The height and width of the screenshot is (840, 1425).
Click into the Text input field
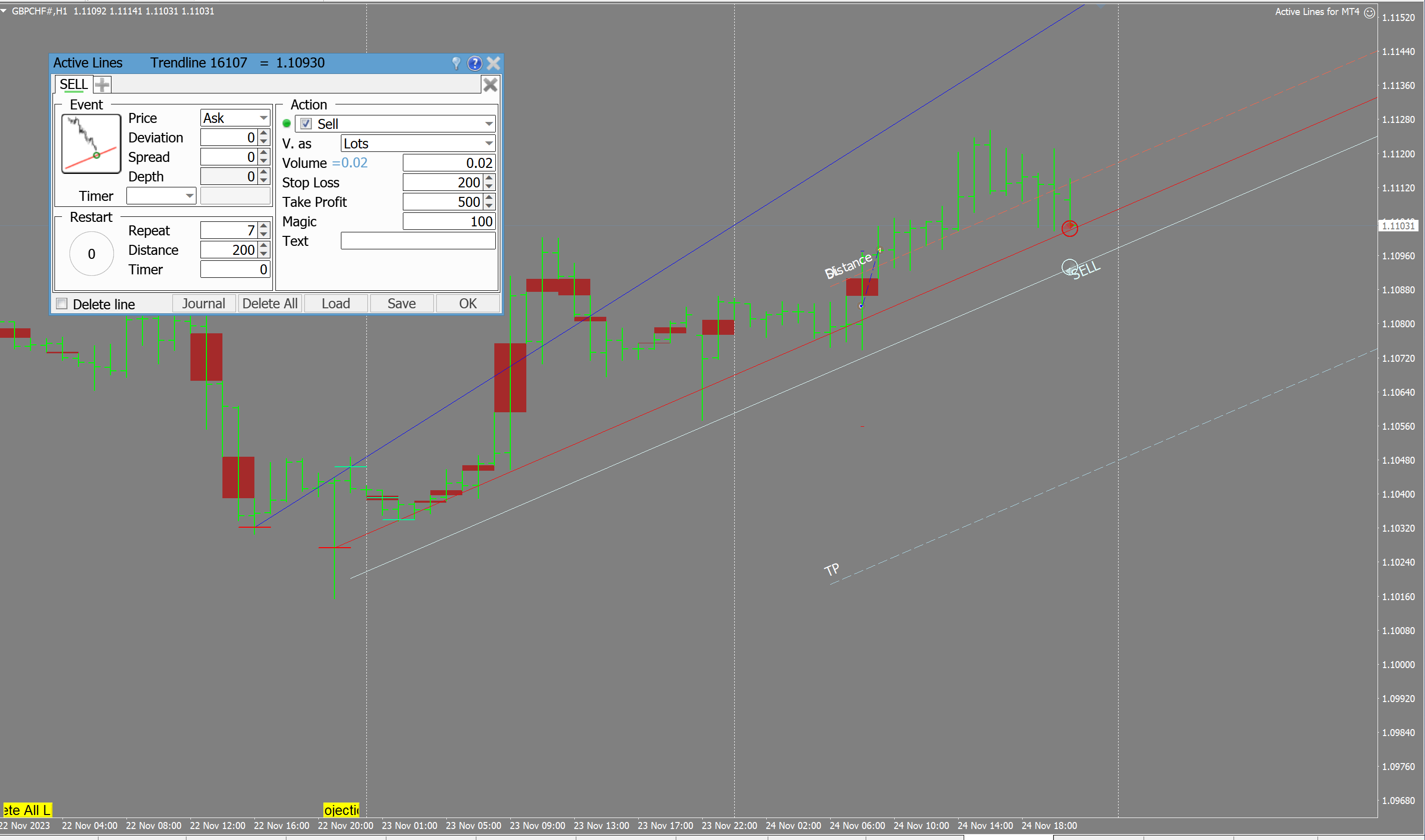(x=418, y=241)
